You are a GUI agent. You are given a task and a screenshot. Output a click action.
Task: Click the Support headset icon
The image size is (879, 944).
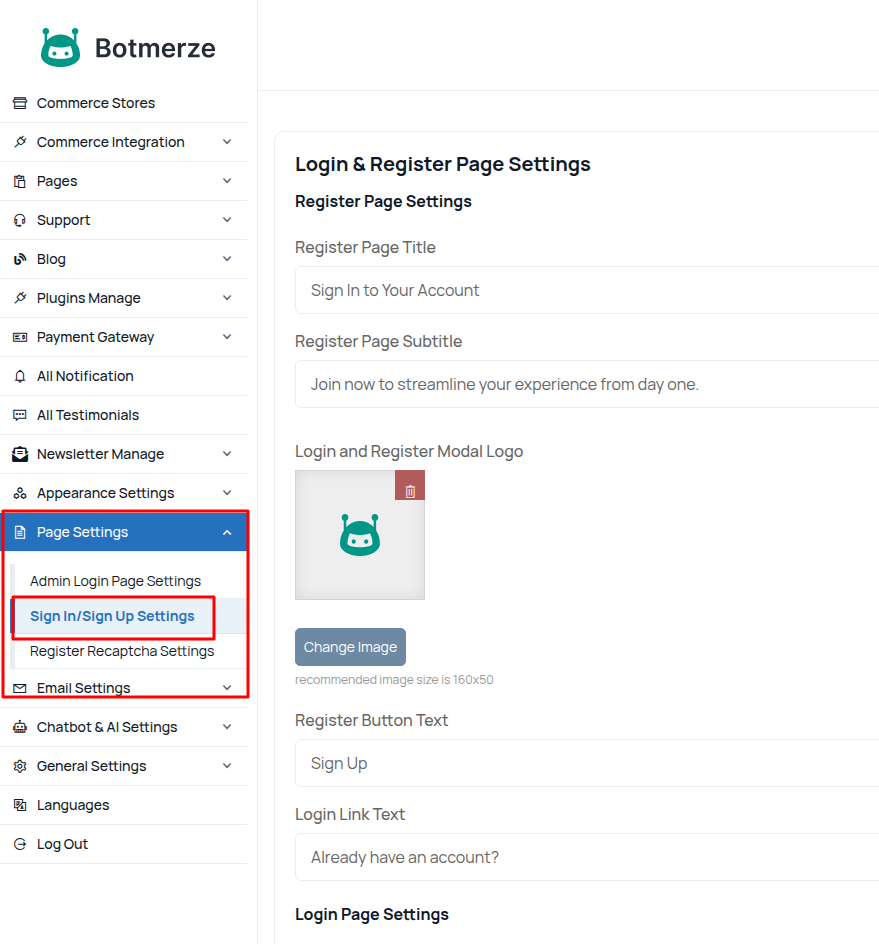[x=20, y=220]
